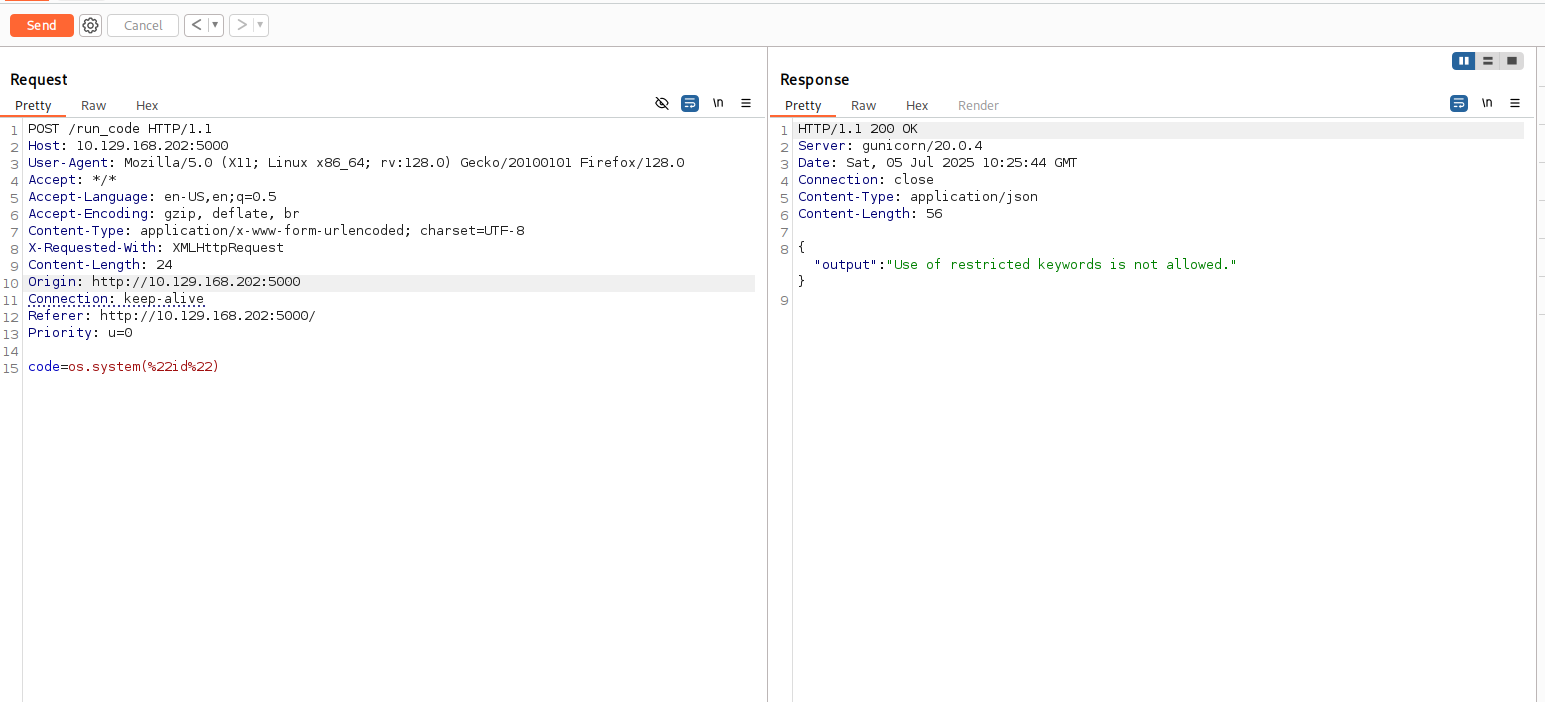Open the Request editor hamburger menu
The image size is (1545, 702).
[745, 103]
